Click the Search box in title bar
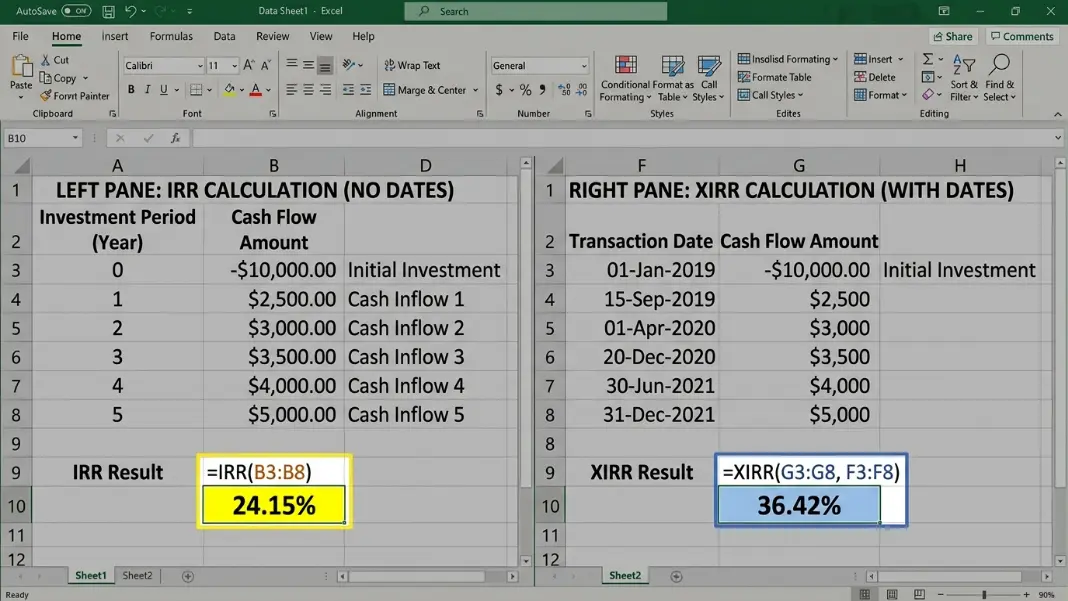Image resolution: width=1068 pixels, height=601 pixels. 535,12
